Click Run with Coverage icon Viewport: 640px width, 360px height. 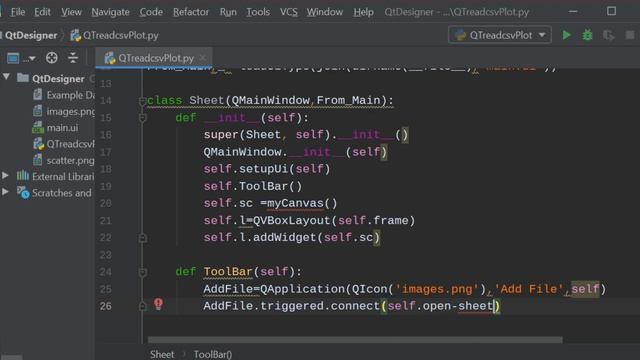608,35
